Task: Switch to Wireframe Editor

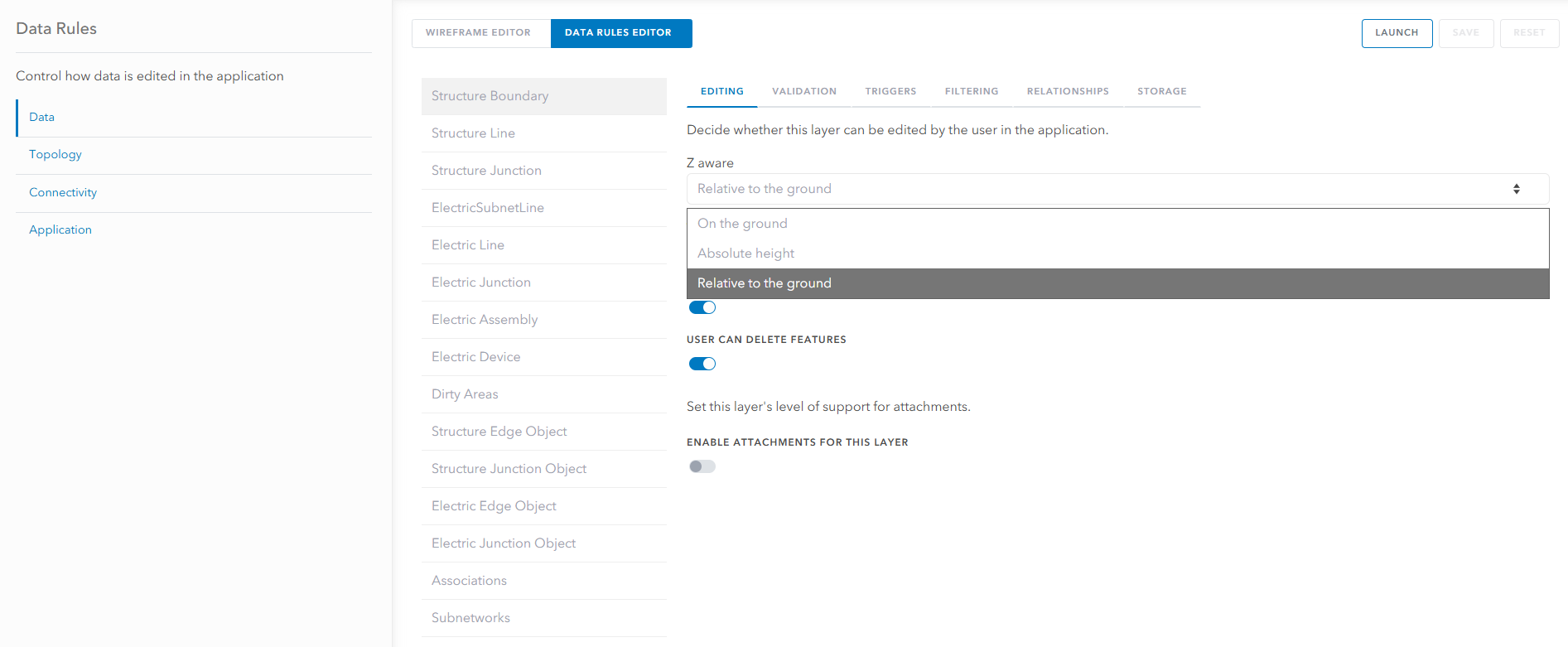Action: (x=478, y=33)
